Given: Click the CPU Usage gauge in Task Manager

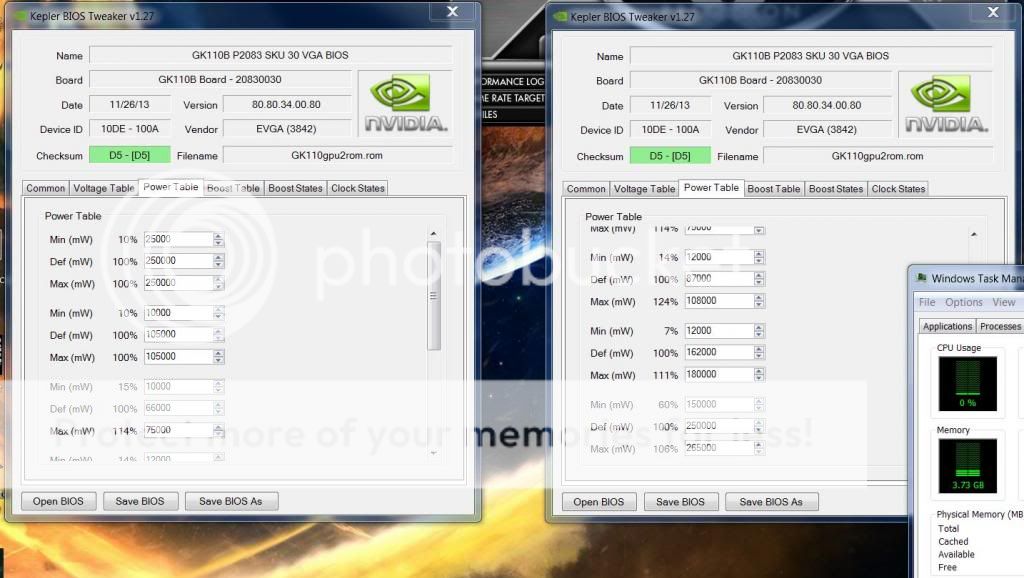Looking at the screenshot, I should click(x=967, y=383).
